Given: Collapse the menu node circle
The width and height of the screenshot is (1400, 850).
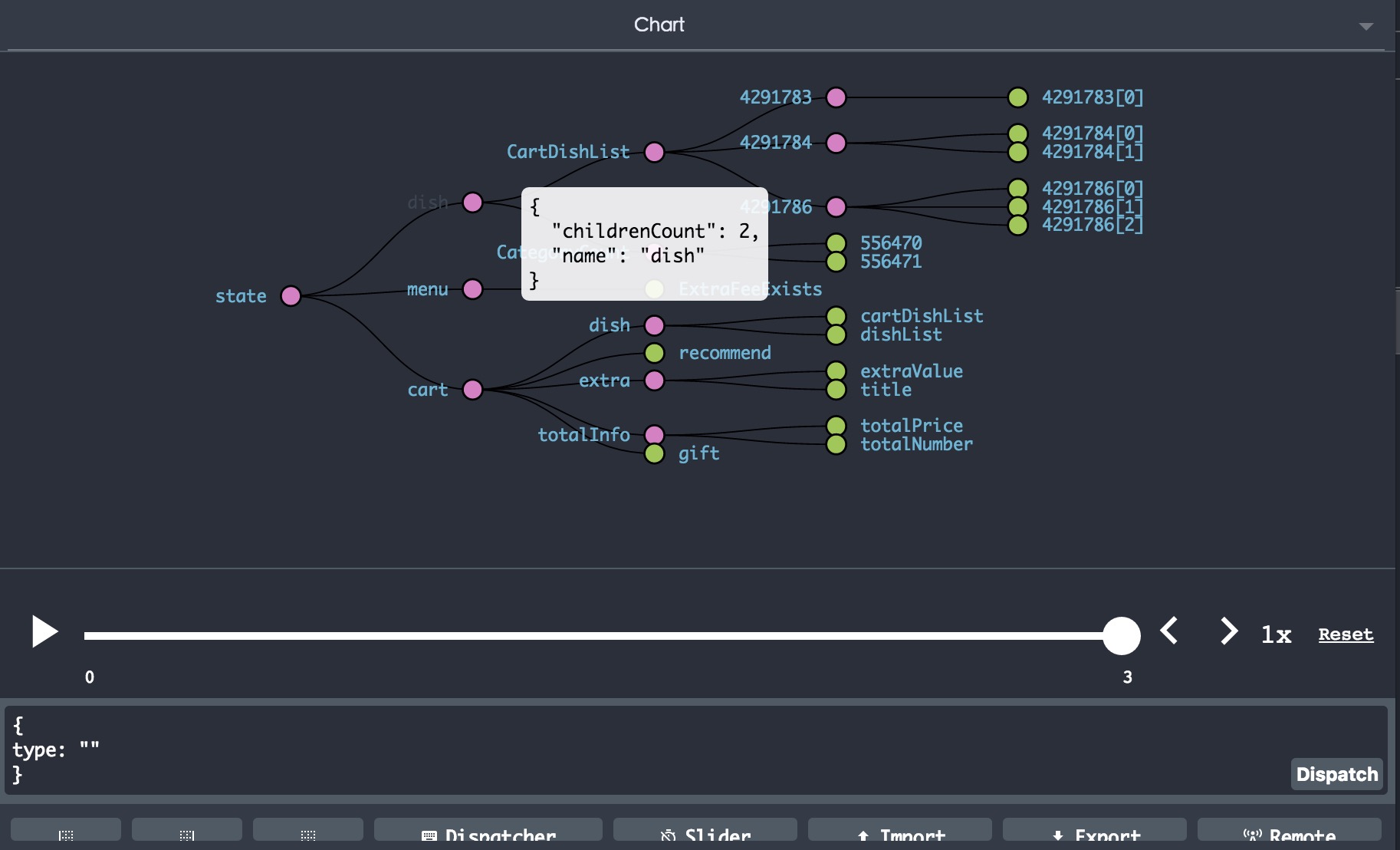Looking at the screenshot, I should click(473, 289).
